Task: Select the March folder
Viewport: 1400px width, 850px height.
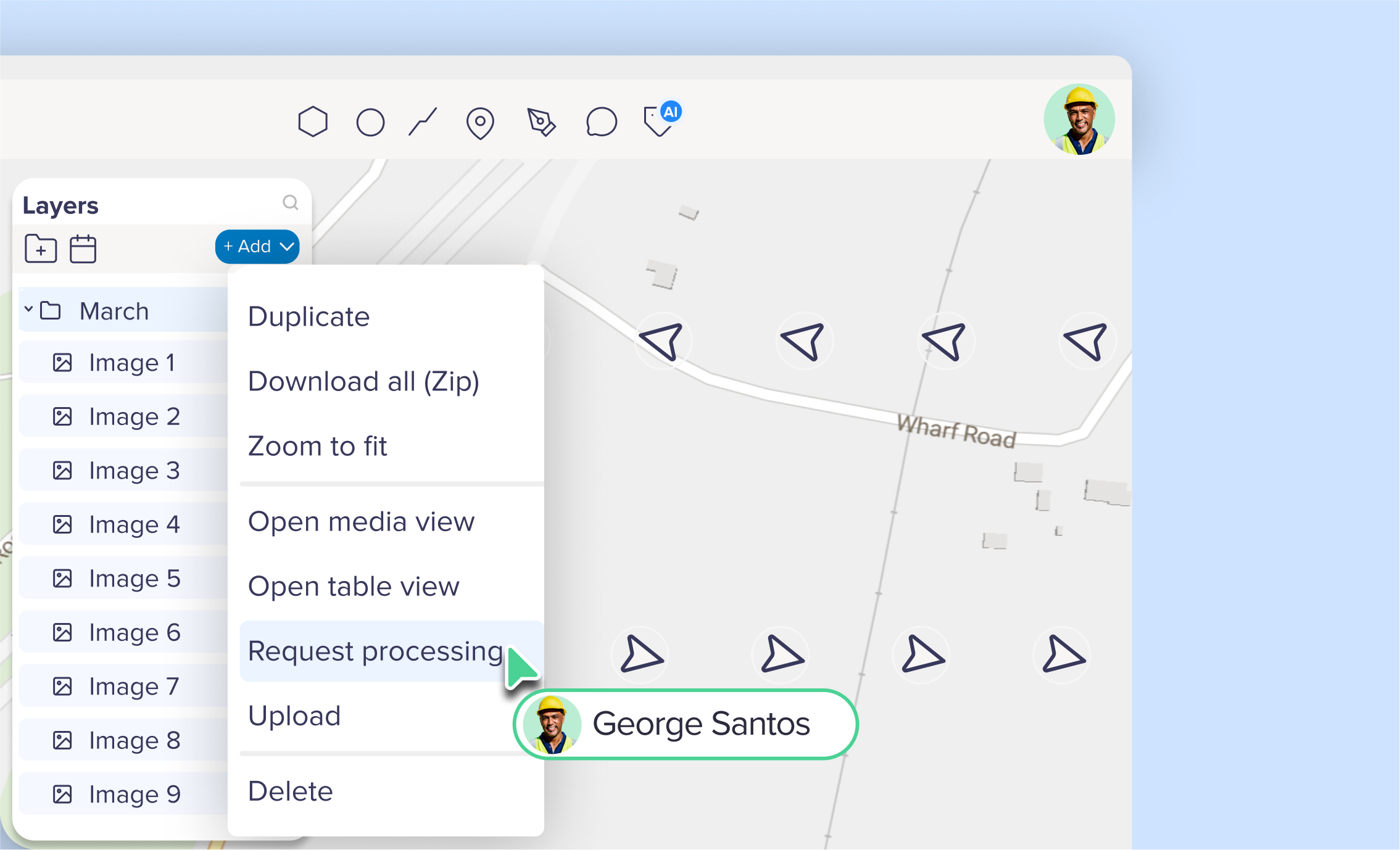Action: pos(114,311)
